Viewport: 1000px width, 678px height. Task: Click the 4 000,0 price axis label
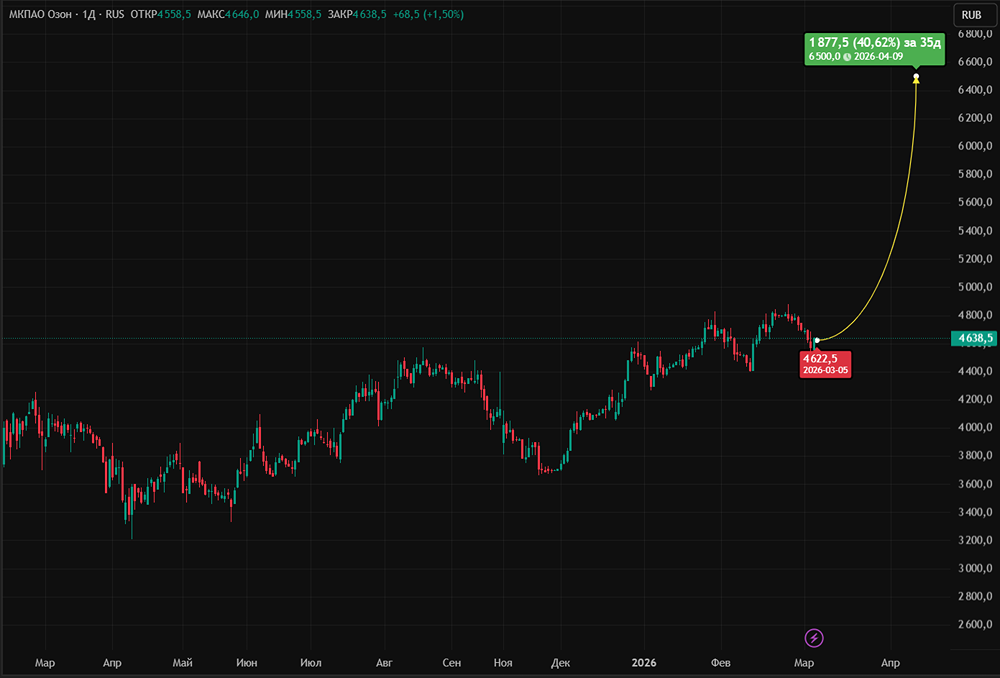pos(975,427)
